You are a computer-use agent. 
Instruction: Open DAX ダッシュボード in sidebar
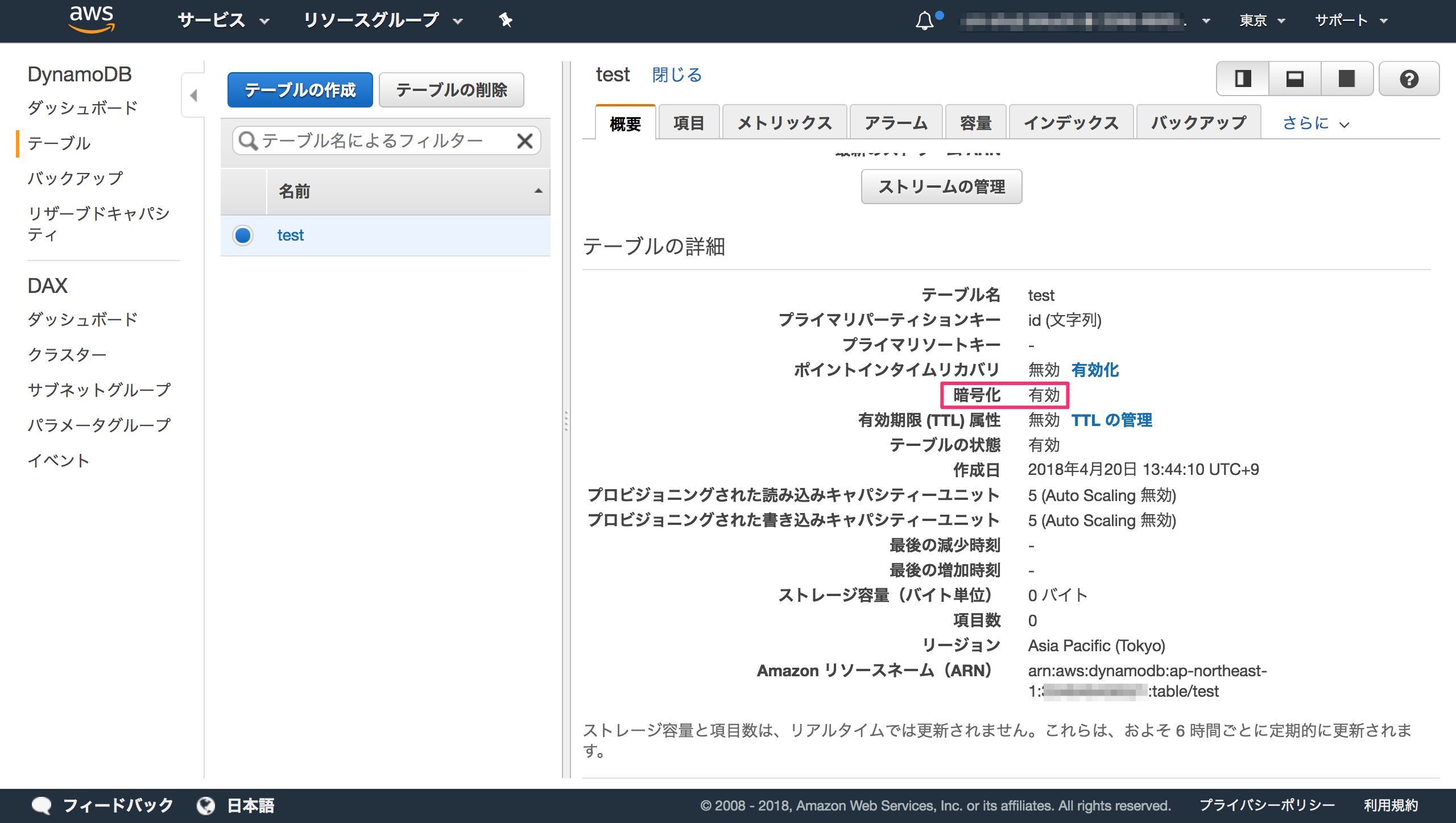(82, 320)
